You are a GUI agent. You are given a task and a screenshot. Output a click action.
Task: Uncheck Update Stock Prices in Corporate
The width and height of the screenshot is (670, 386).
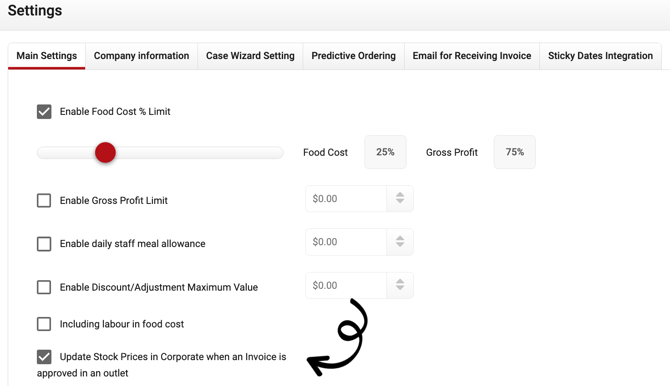pos(44,357)
